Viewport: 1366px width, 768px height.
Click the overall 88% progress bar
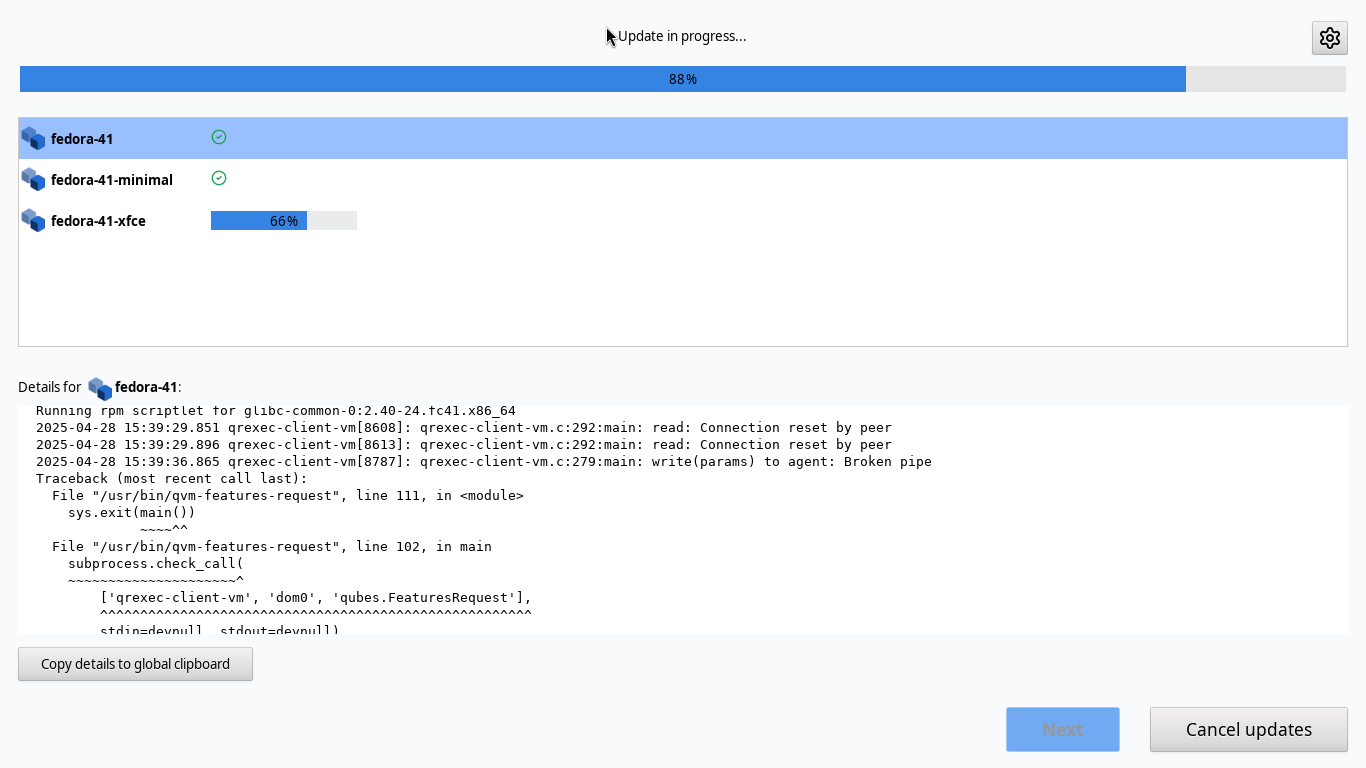coord(683,79)
